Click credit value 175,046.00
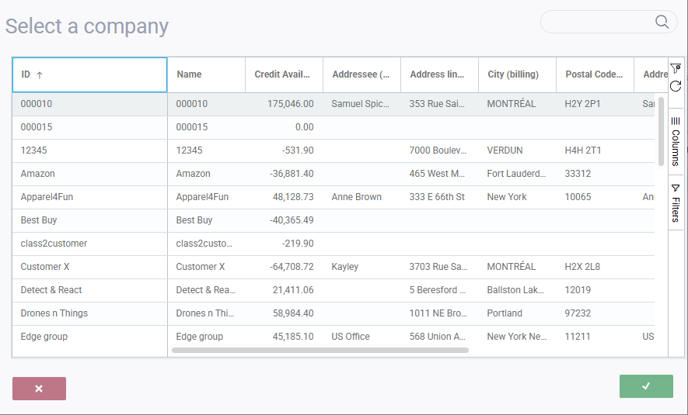This screenshot has height=415, width=688. (290, 104)
